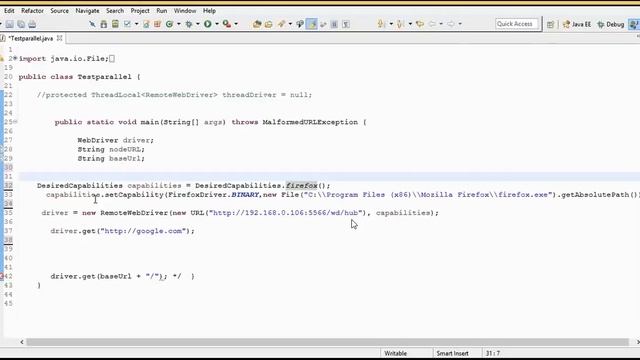Click Writable in the status bar
The height and width of the screenshot is (360, 640).
tap(396, 353)
